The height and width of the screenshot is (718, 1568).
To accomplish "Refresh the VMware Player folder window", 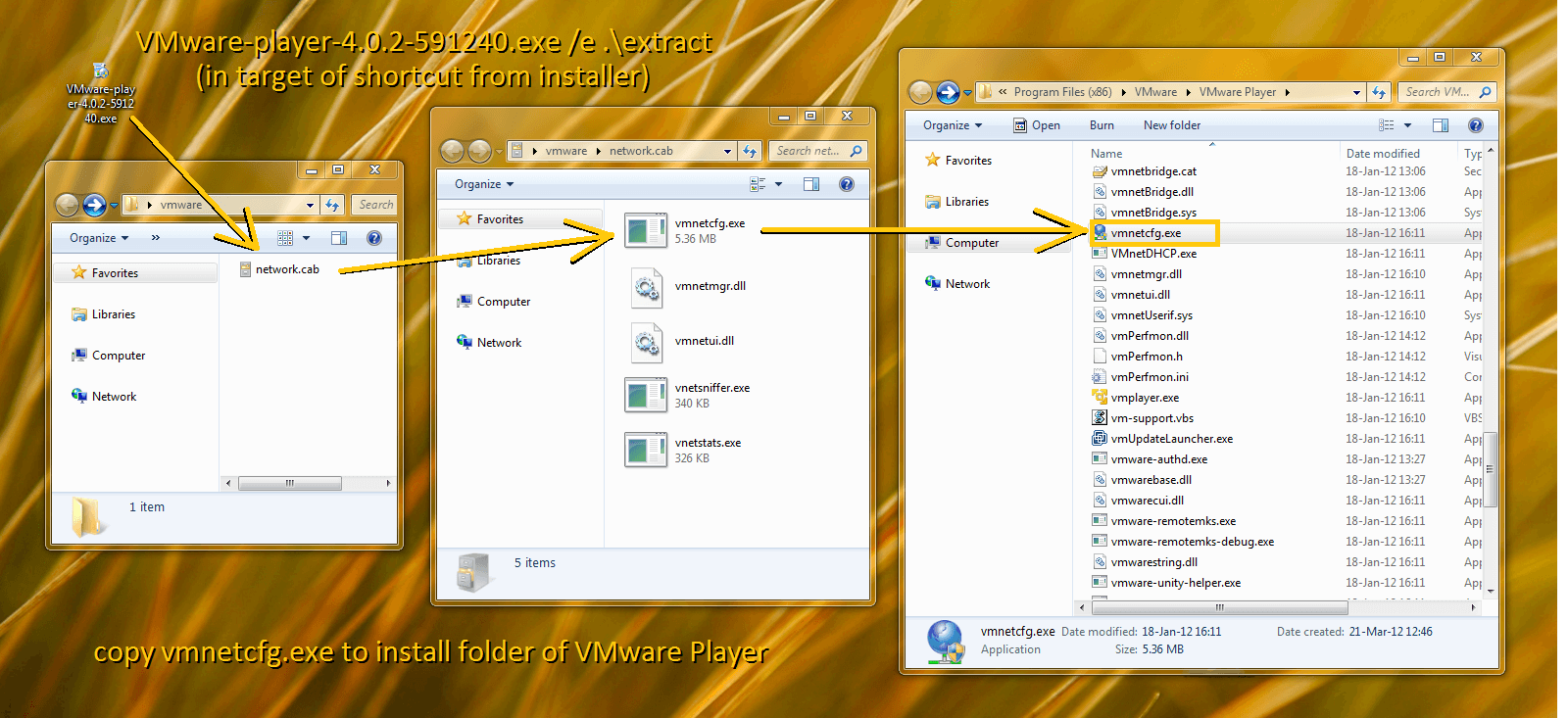I will click(x=1379, y=92).
